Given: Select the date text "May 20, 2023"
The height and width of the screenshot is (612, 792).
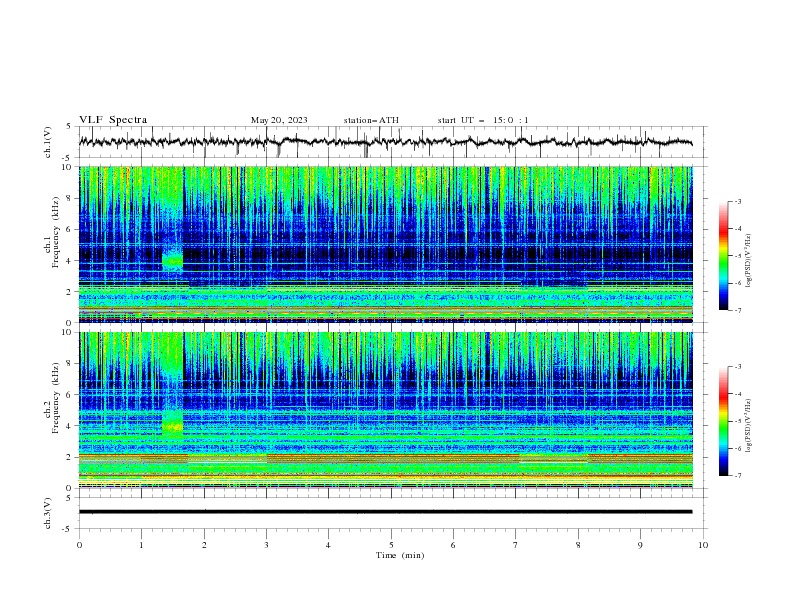Looking at the screenshot, I should pyautogui.click(x=279, y=120).
